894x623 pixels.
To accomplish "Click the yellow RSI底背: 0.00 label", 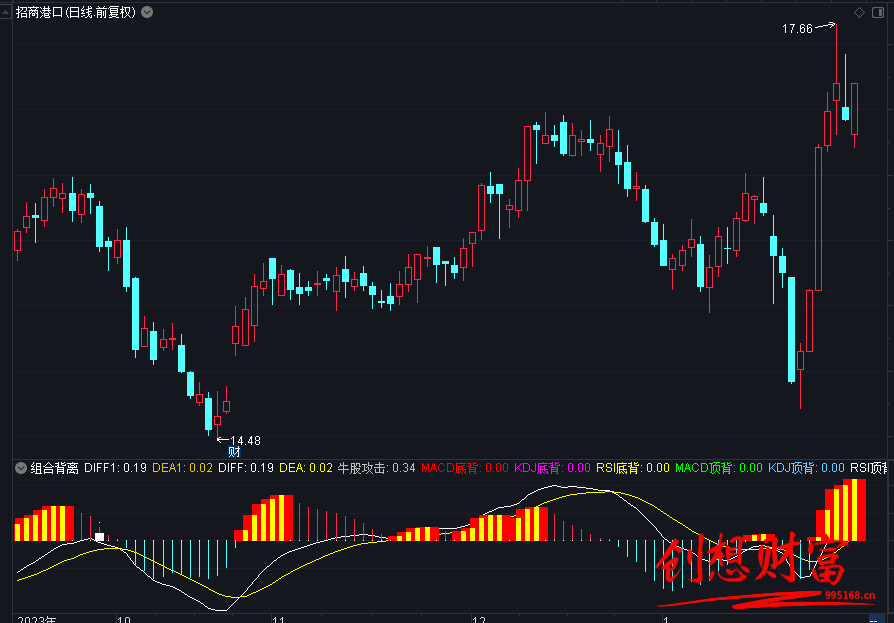I will click(x=632, y=468).
